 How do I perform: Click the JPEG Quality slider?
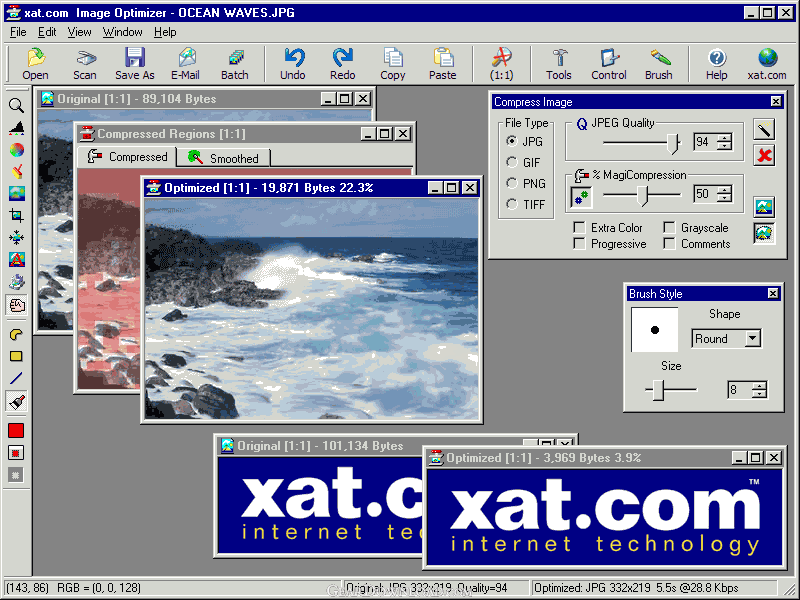[x=673, y=143]
